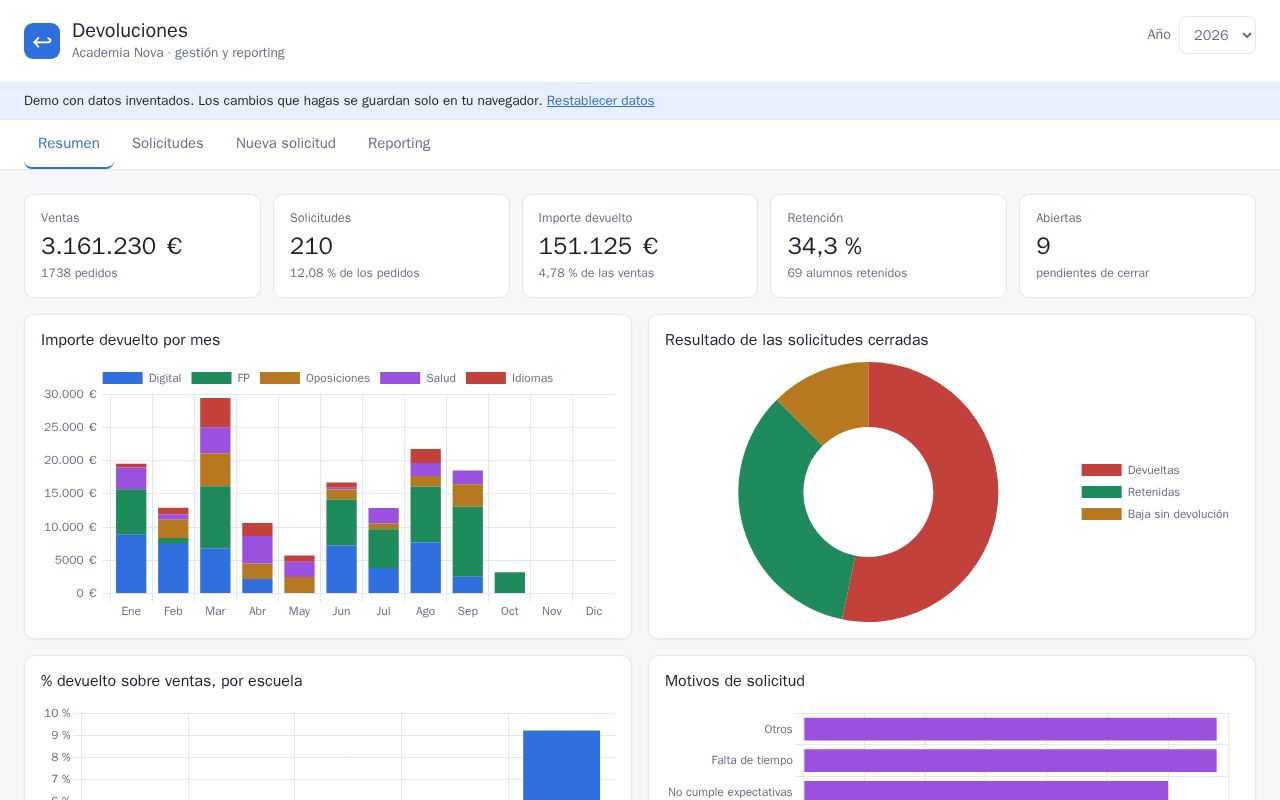Open the Solicitudes tab
The image size is (1280, 800).
click(168, 144)
